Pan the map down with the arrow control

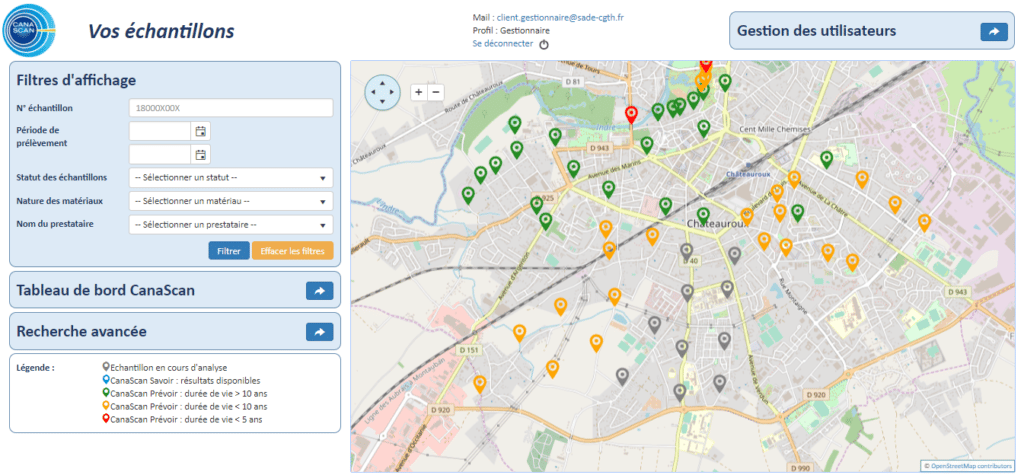click(x=382, y=101)
